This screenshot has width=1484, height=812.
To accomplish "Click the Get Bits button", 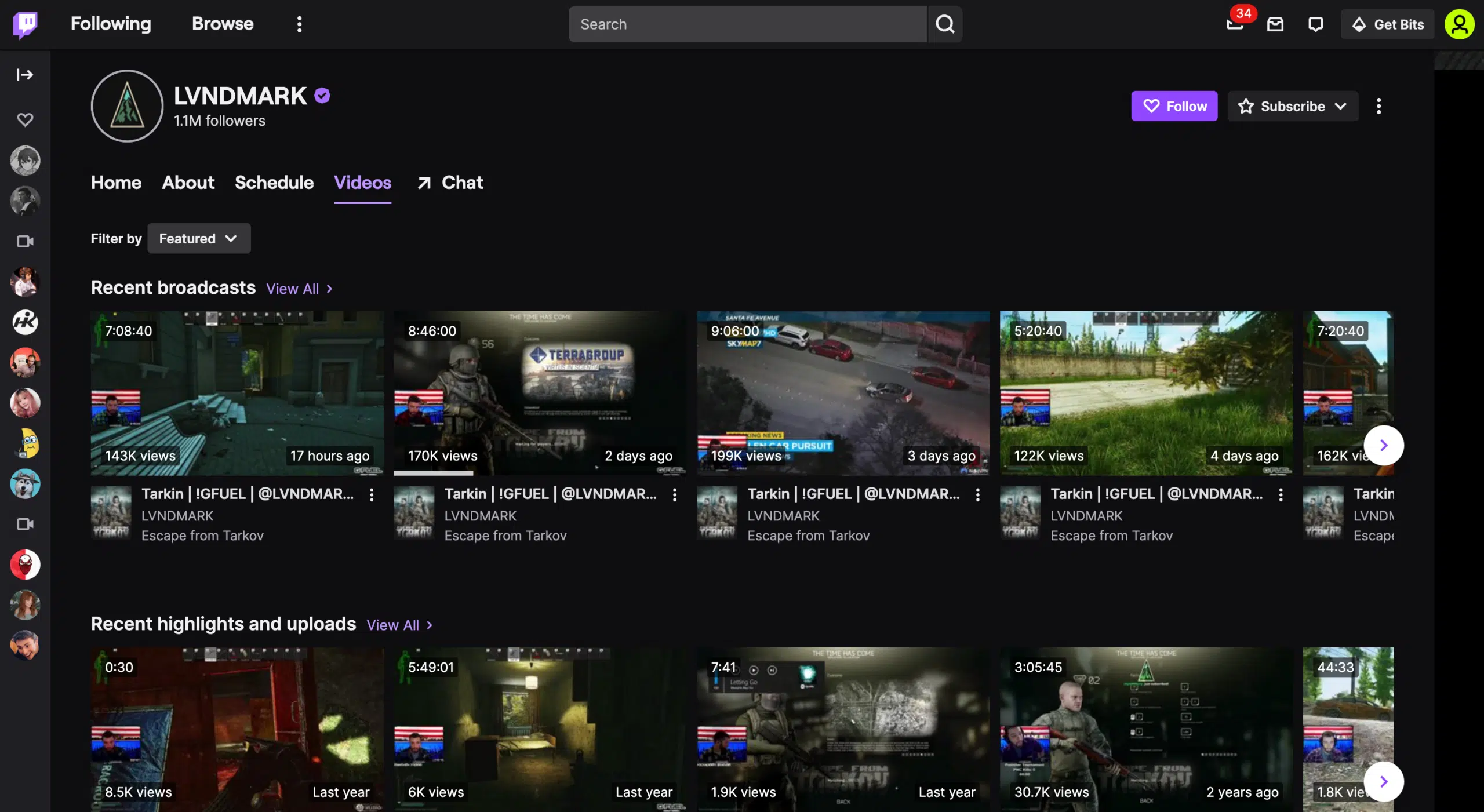I will (1387, 24).
